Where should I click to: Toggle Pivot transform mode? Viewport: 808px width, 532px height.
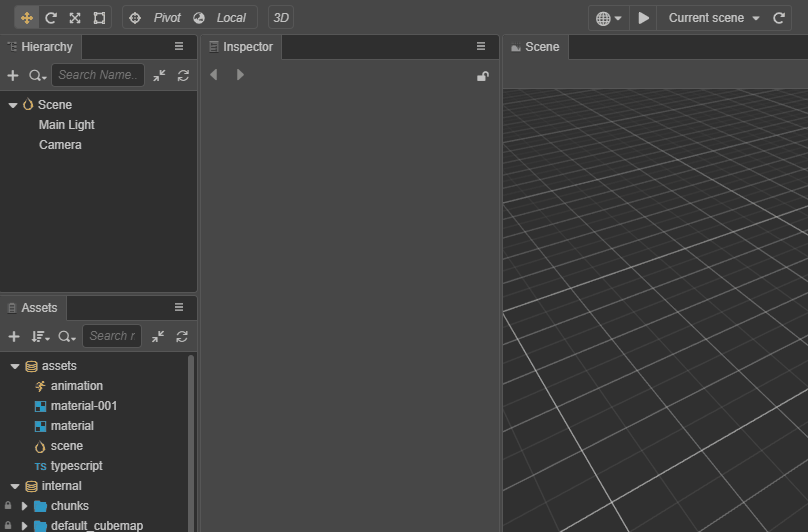click(156, 18)
